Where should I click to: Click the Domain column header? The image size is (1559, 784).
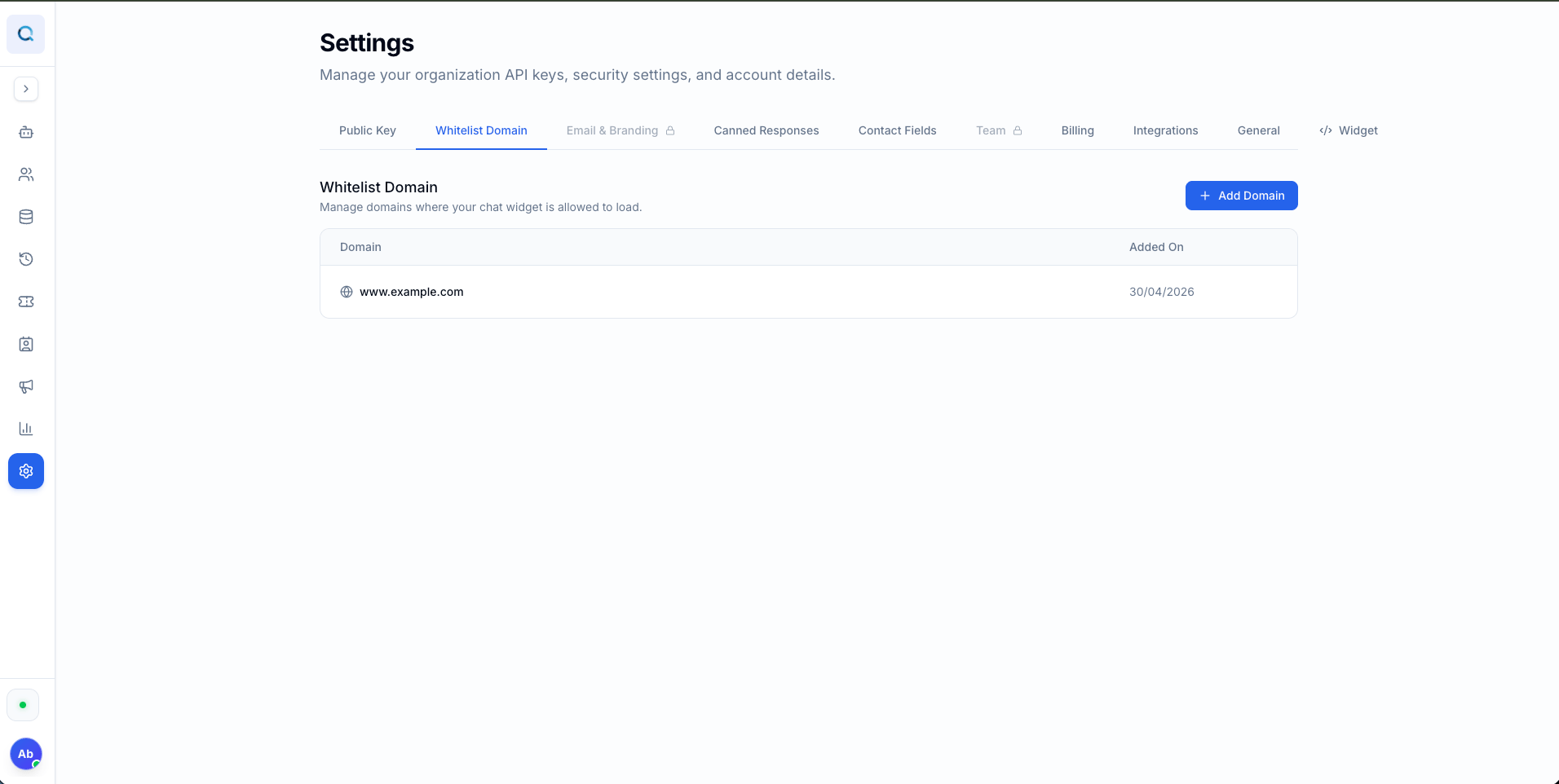click(x=360, y=247)
